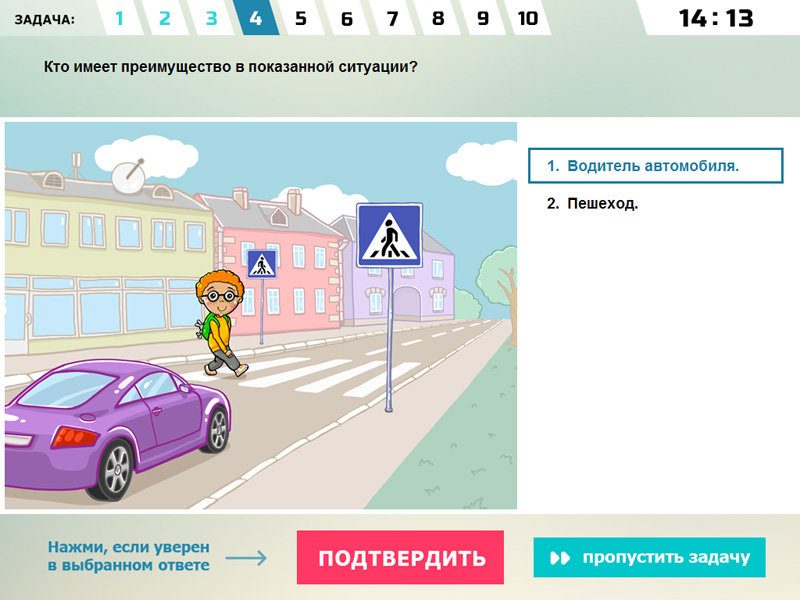This screenshot has height=600, width=800.
Task: Switch to task number 8
Action: pos(438,18)
